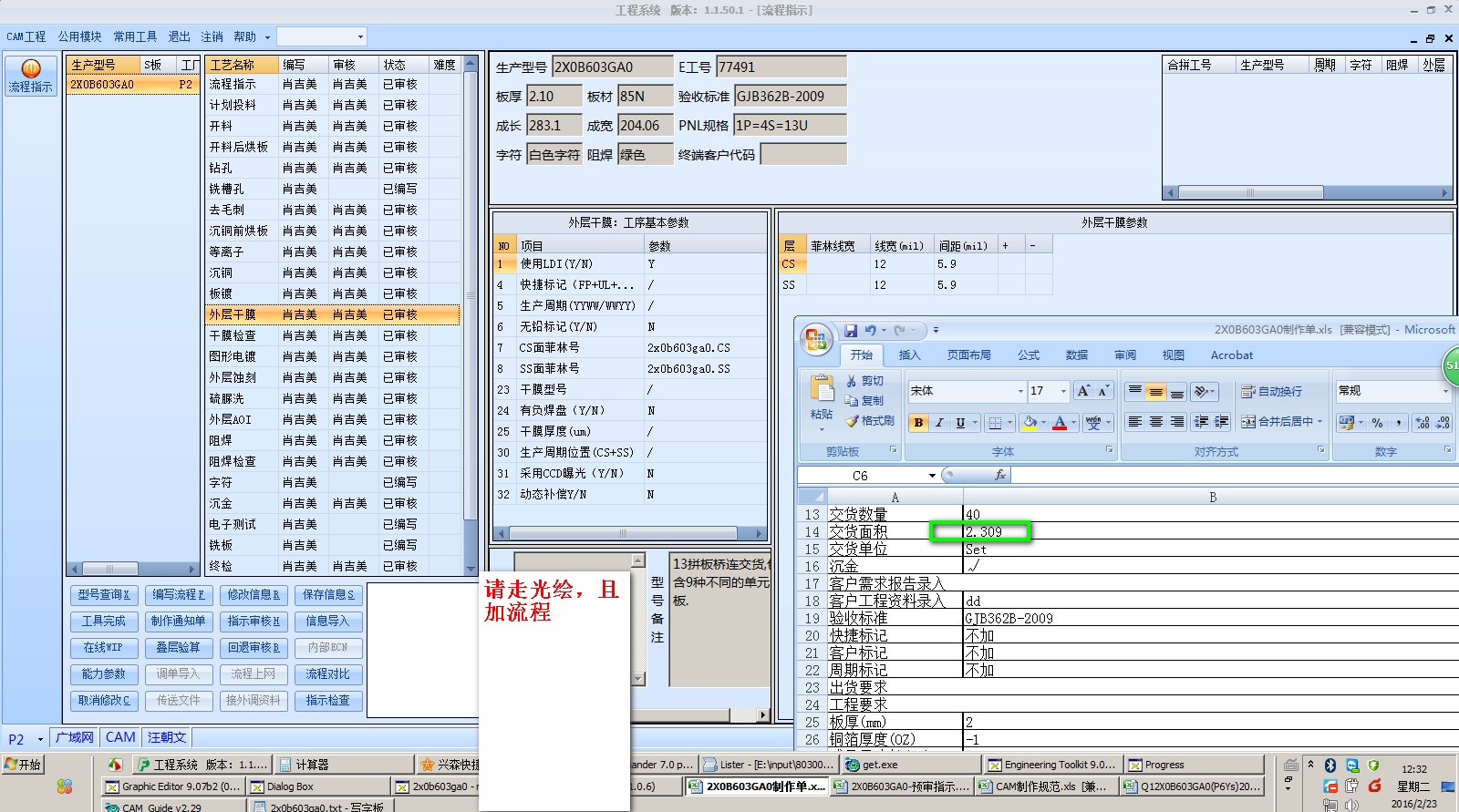The height and width of the screenshot is (812, 1459).
Task: Open the 常用工具 menu
Action: click(135, 36)
